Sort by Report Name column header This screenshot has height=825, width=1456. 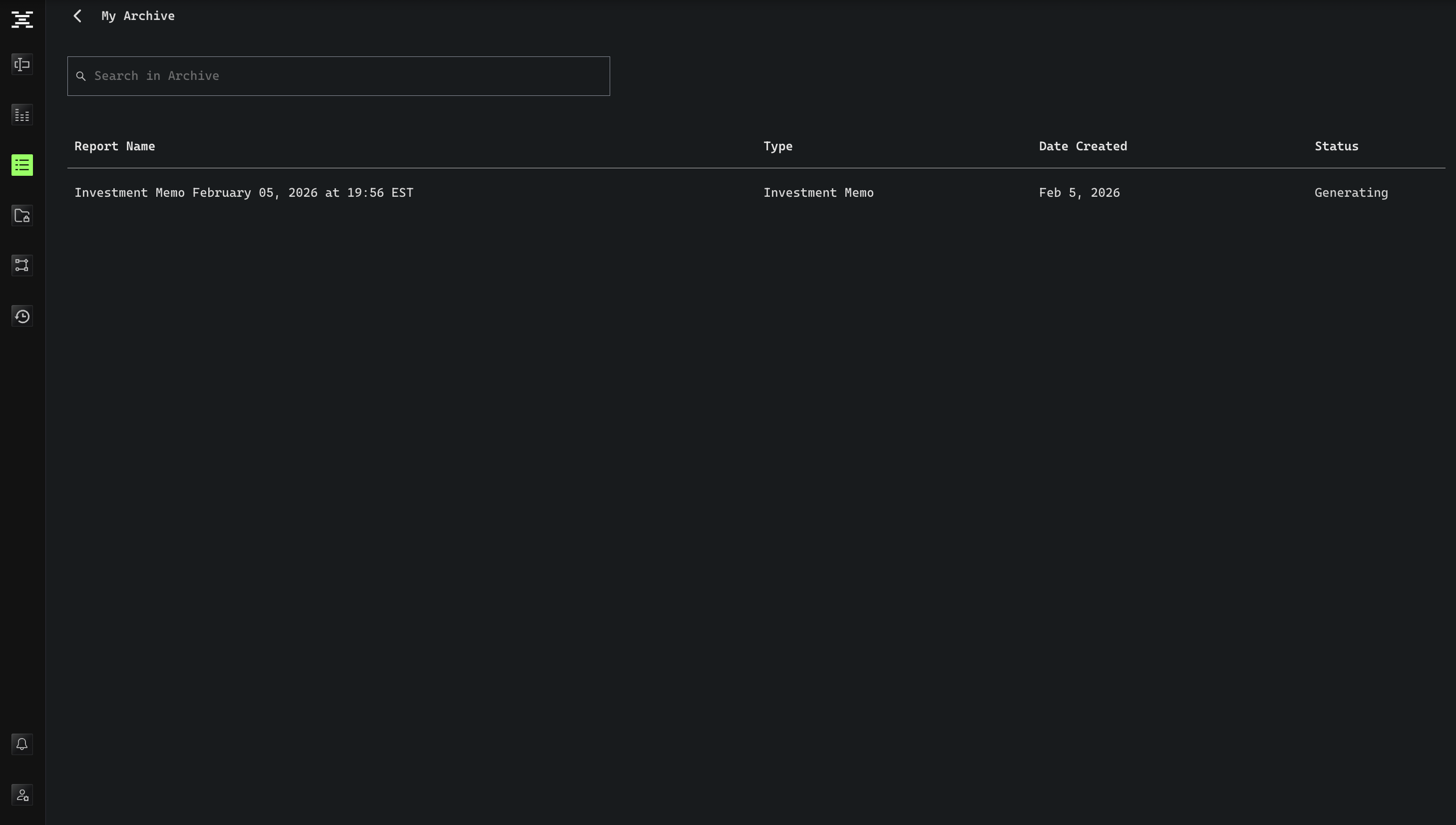coord(114,146)
